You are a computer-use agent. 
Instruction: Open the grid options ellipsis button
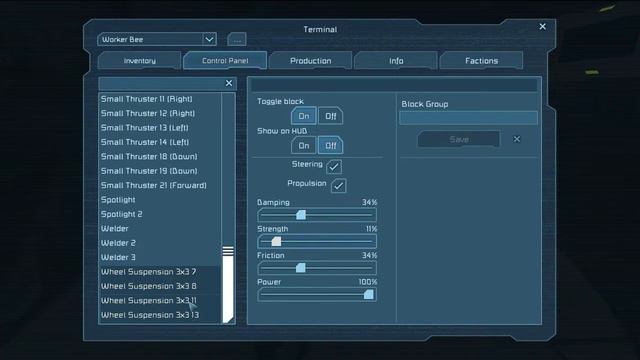[x=237, y=40]
